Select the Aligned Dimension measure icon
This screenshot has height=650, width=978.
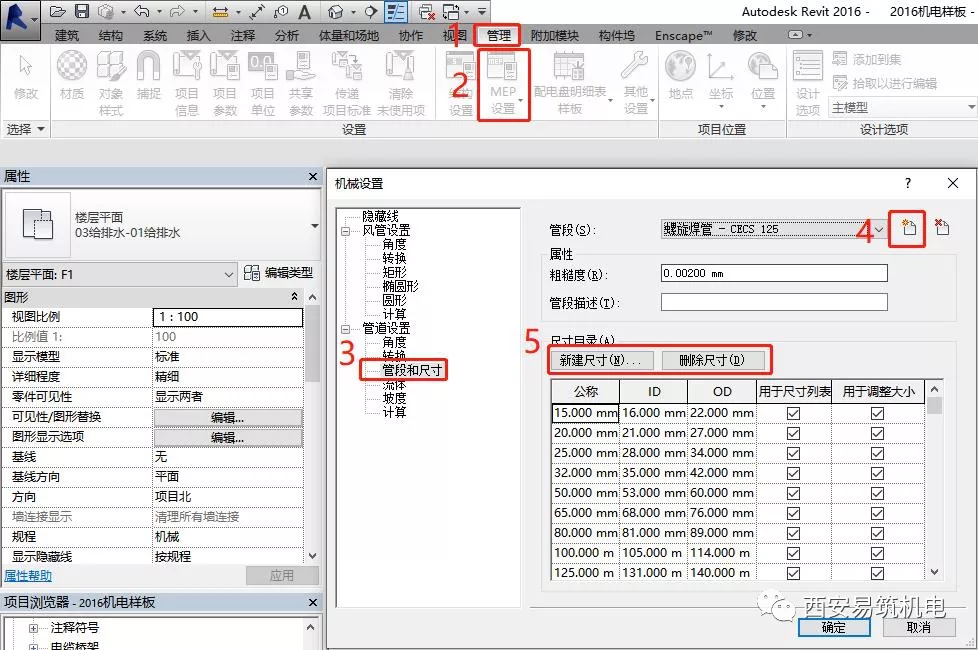(x=220, y=11)
